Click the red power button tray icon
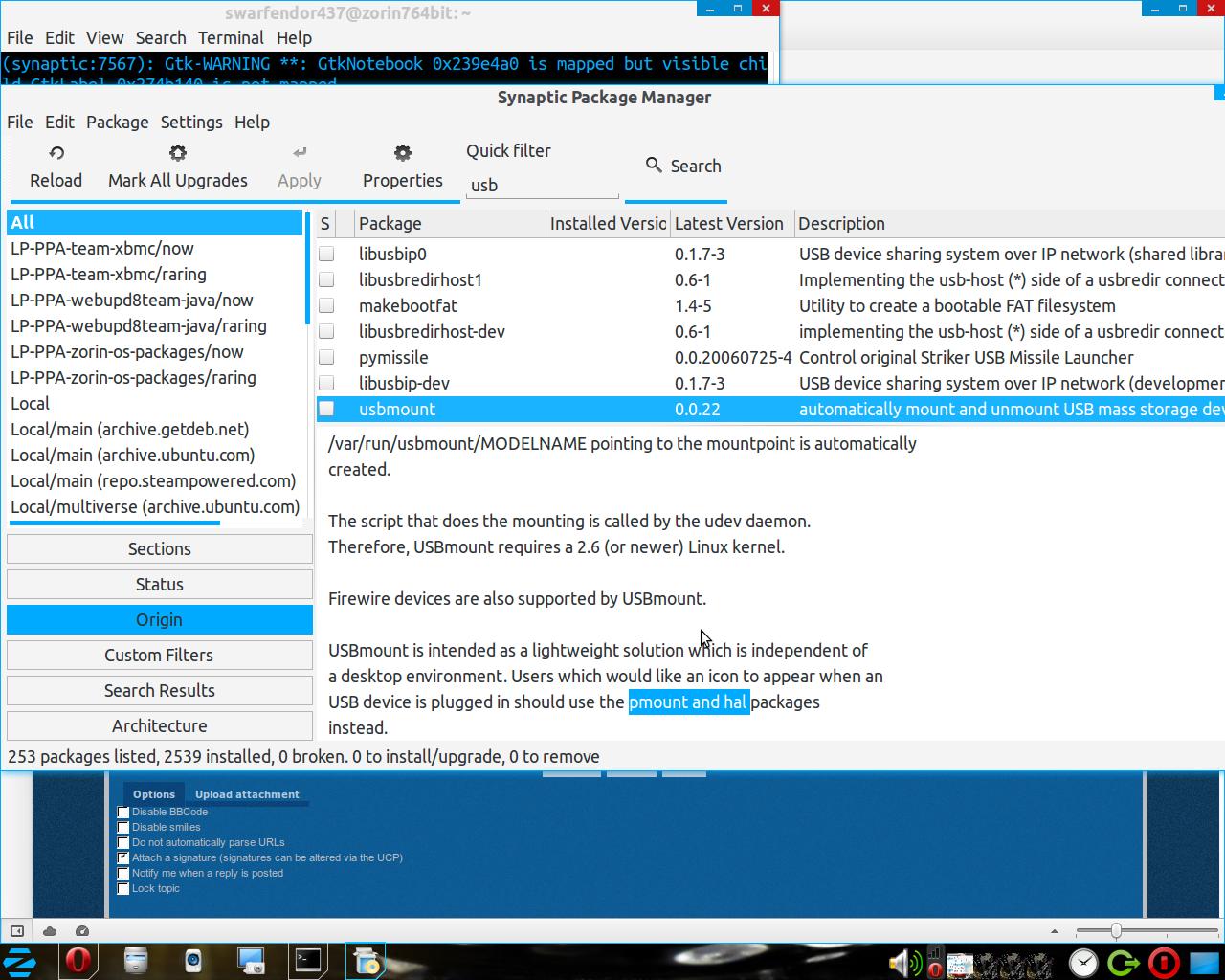 1163,962
